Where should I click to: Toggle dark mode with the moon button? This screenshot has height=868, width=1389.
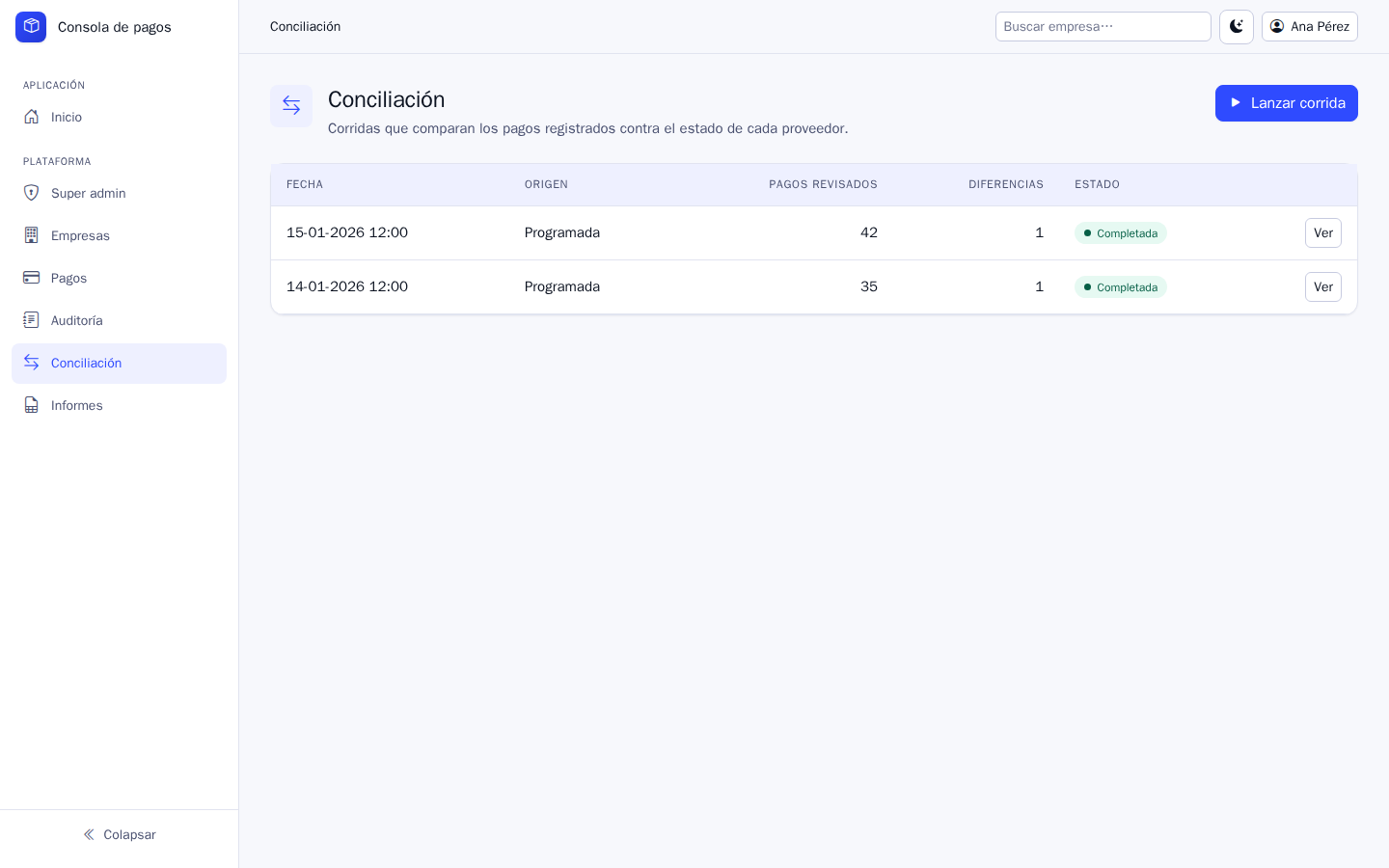[1237, 27]
